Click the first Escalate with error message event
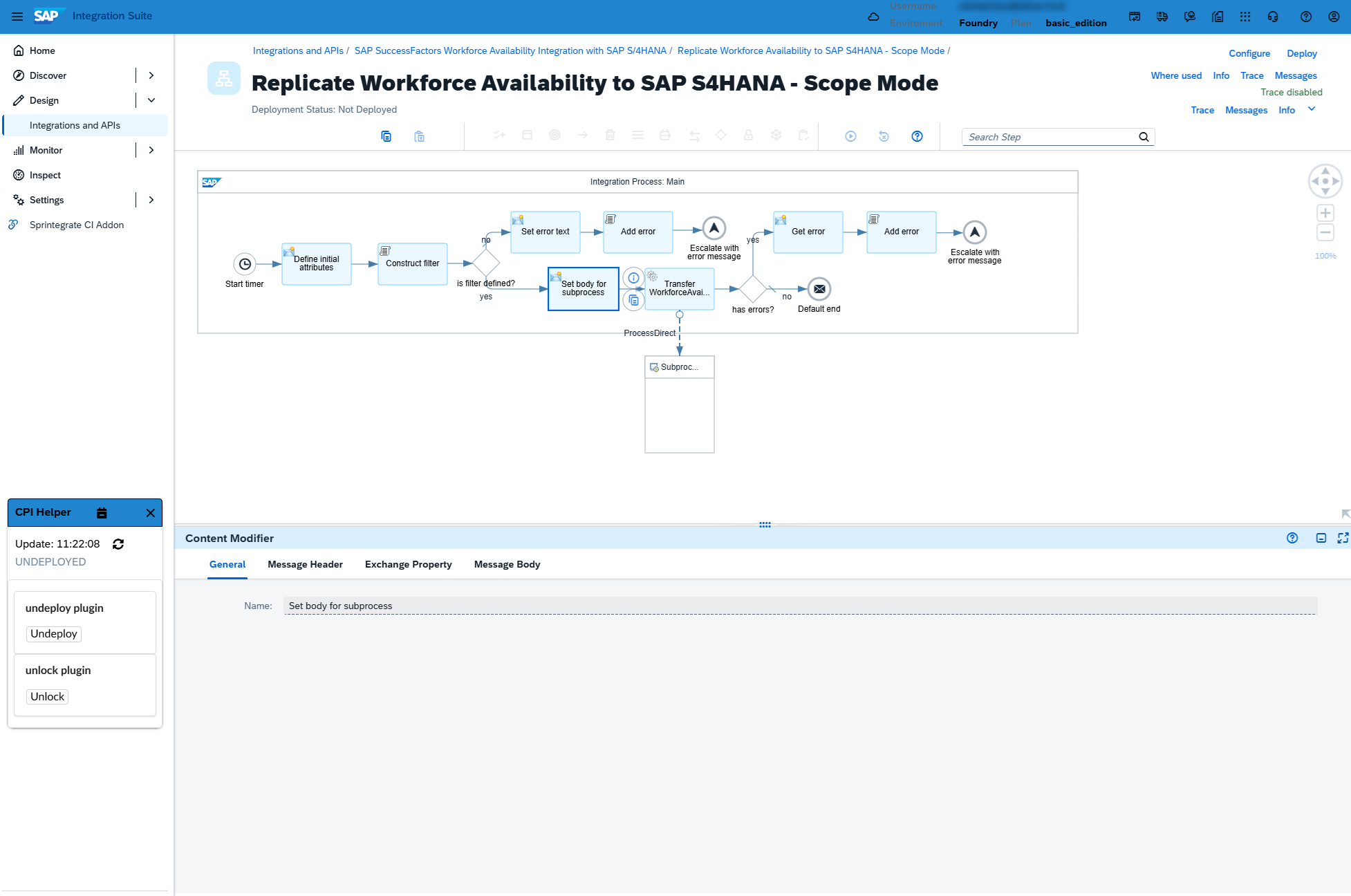Screen dimensions: 1351x896 point(714,227)
